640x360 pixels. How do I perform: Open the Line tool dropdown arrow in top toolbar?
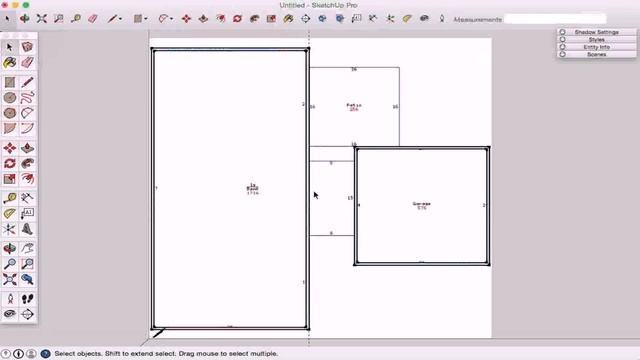[x=120, y=19]
